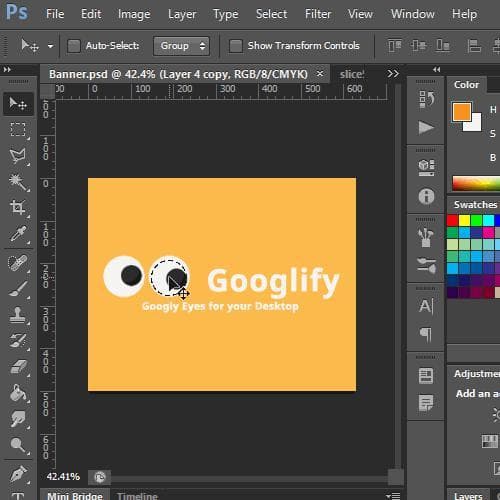Select the Eyedropper tool
Viewport: 500px width, 500px height.
tap(18, 233)
